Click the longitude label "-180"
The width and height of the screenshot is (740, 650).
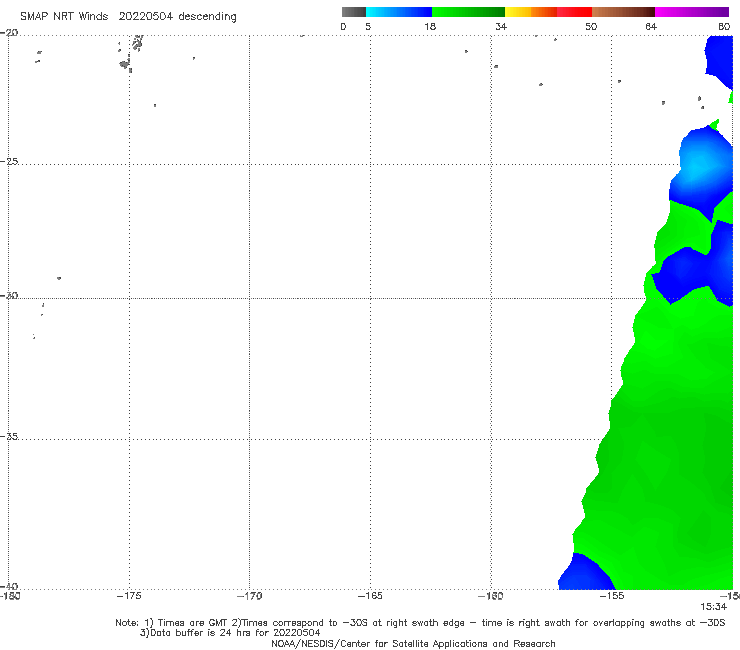click(x=10, y=596)
